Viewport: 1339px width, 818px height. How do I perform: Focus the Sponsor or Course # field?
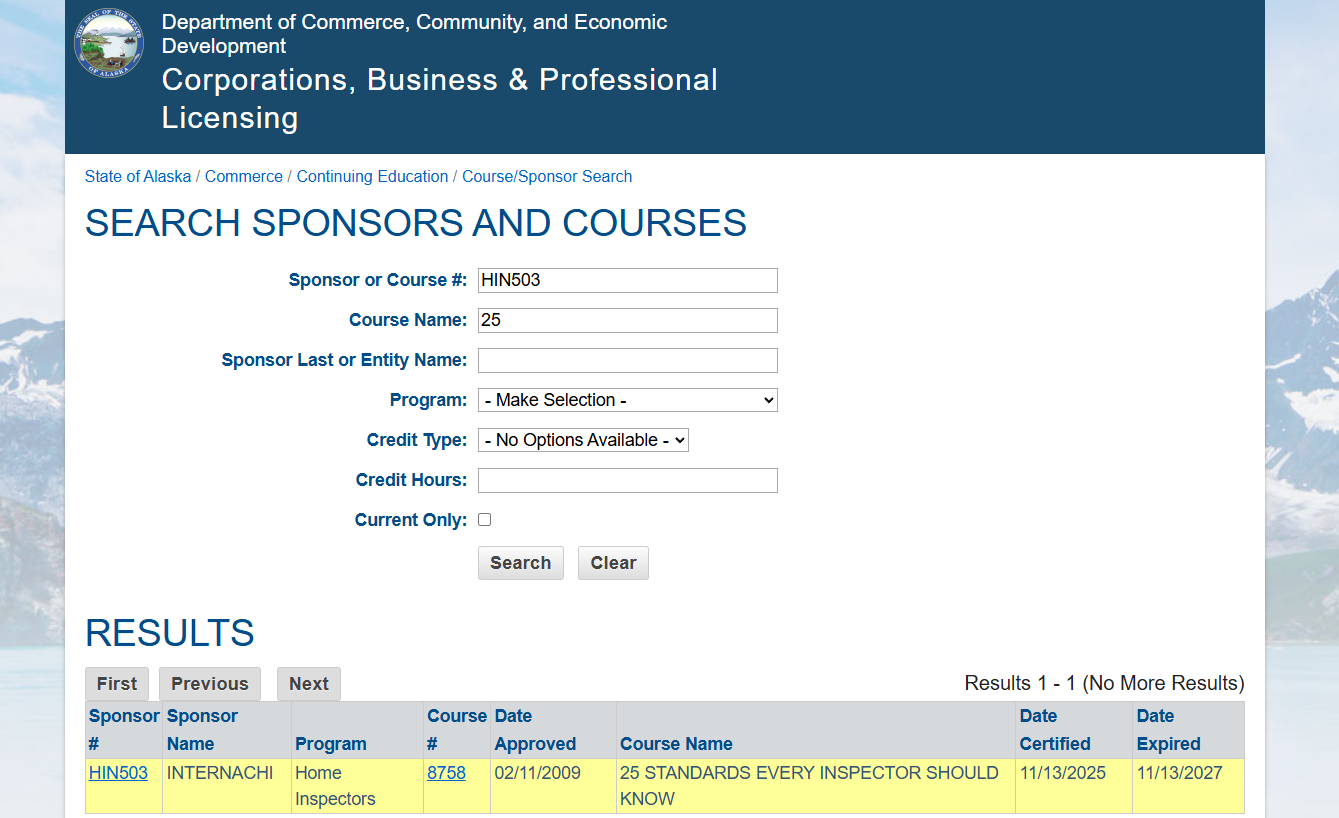[x=627, y=280]
